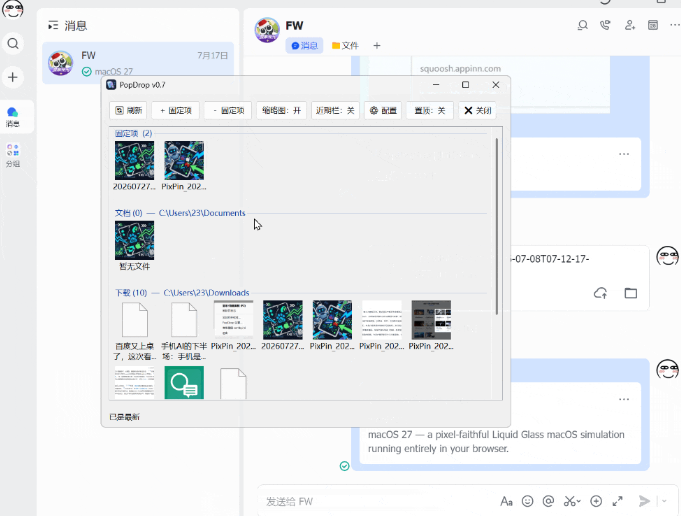Viewport: 681px width, 516px height.
Task: Click the plus icon in left sidebar
Action: [13, 77]
